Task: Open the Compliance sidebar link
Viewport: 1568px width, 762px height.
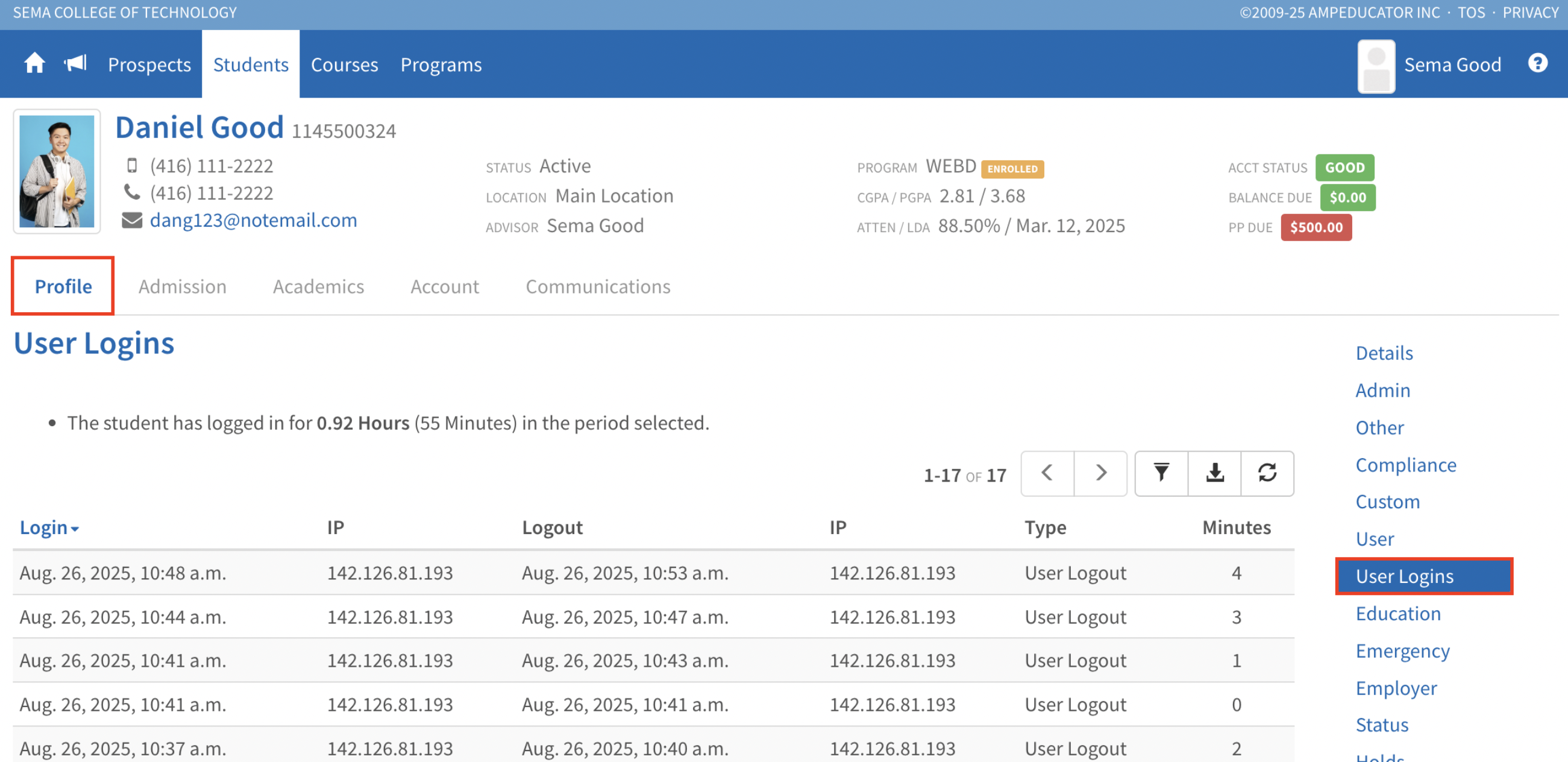Action: [x=1405, y=465]
